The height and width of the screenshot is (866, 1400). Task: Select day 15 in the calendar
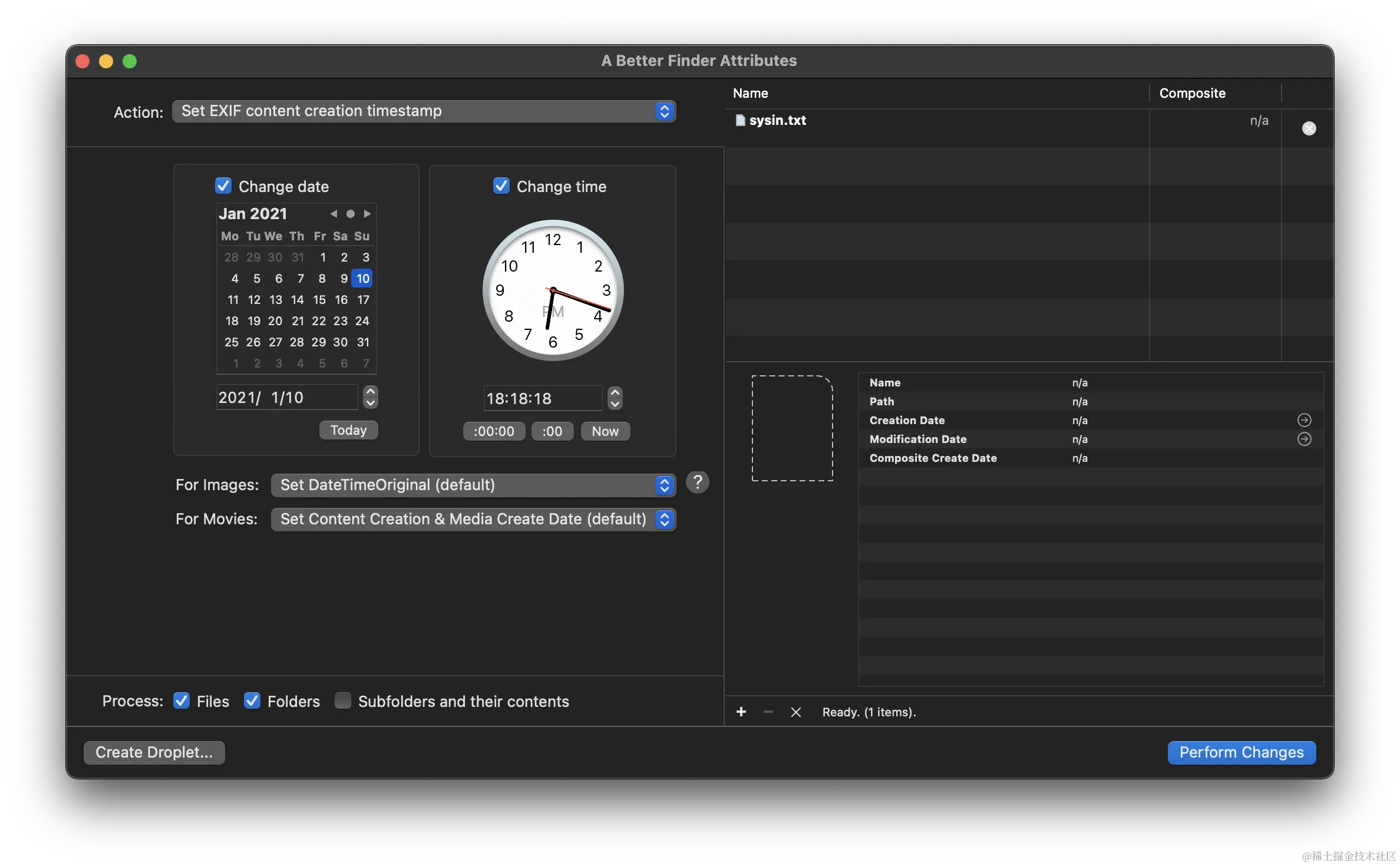(319, 299)
